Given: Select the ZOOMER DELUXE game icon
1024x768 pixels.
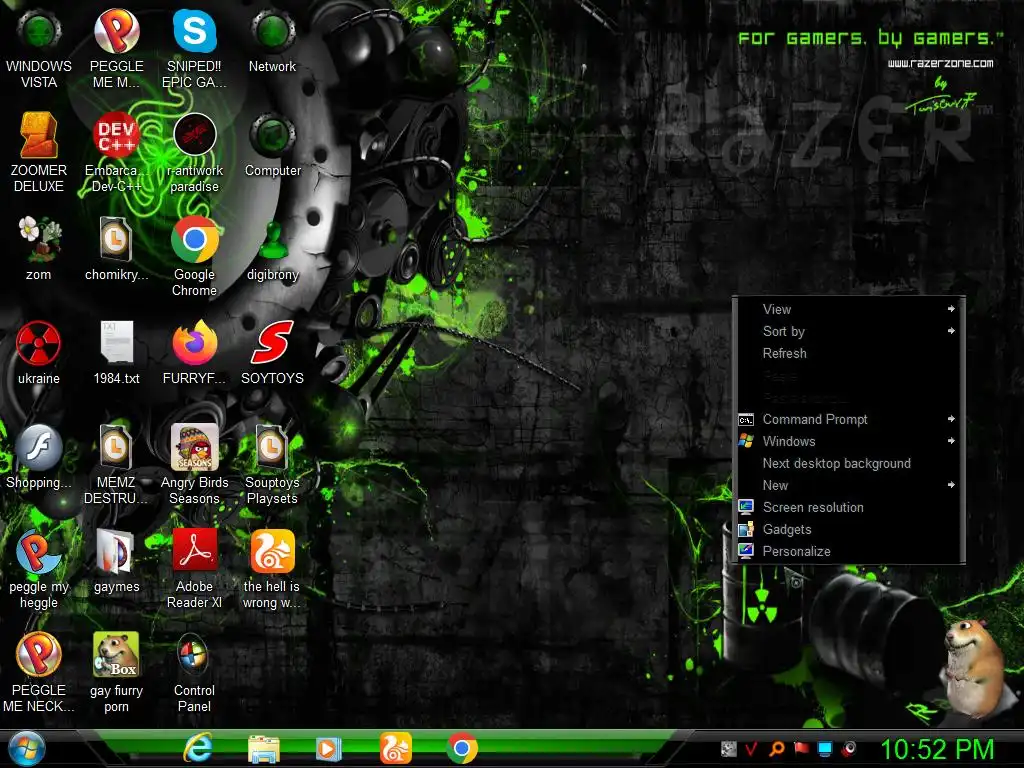Looking at the screenshot, I should pos(39,153).
